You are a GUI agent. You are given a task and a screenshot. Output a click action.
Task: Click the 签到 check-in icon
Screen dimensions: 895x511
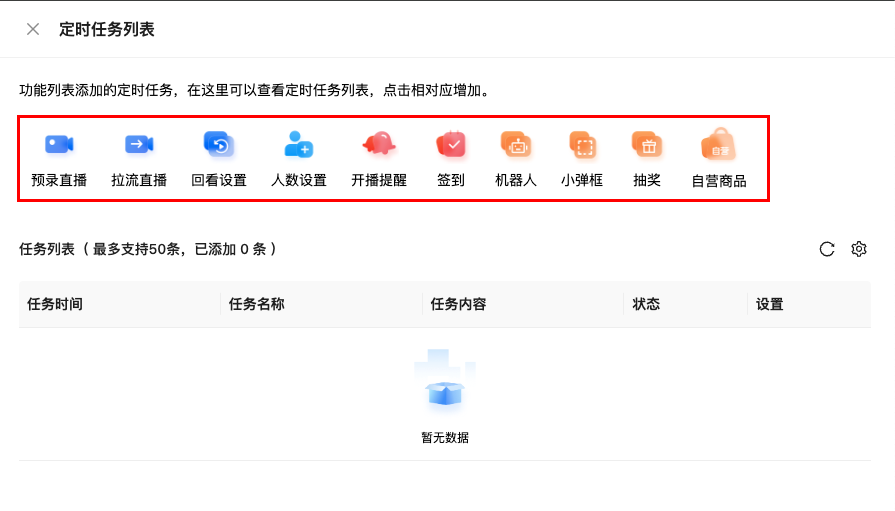(451, 145)
